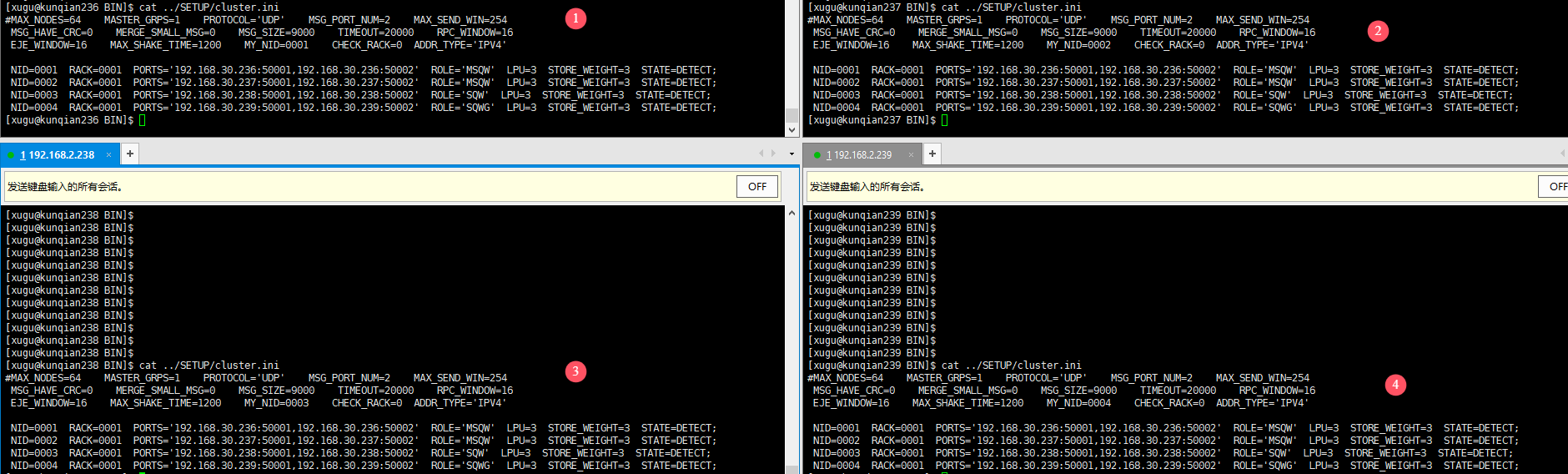Close the 192.168.2.238 session tab
Image resolution: width=1568 pixels, height=474 pixels.
coord(108,154)
